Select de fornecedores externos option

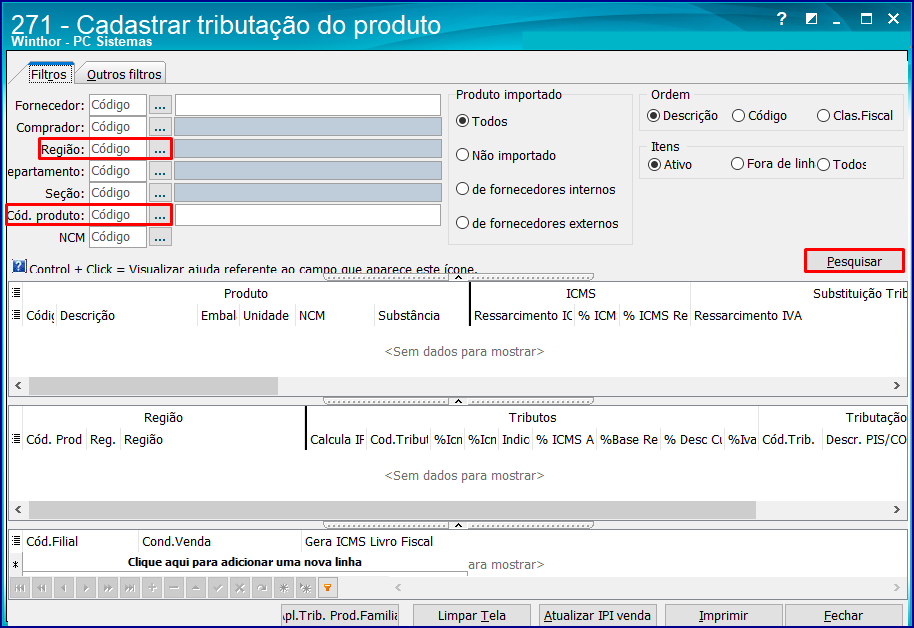pos(537,223)
